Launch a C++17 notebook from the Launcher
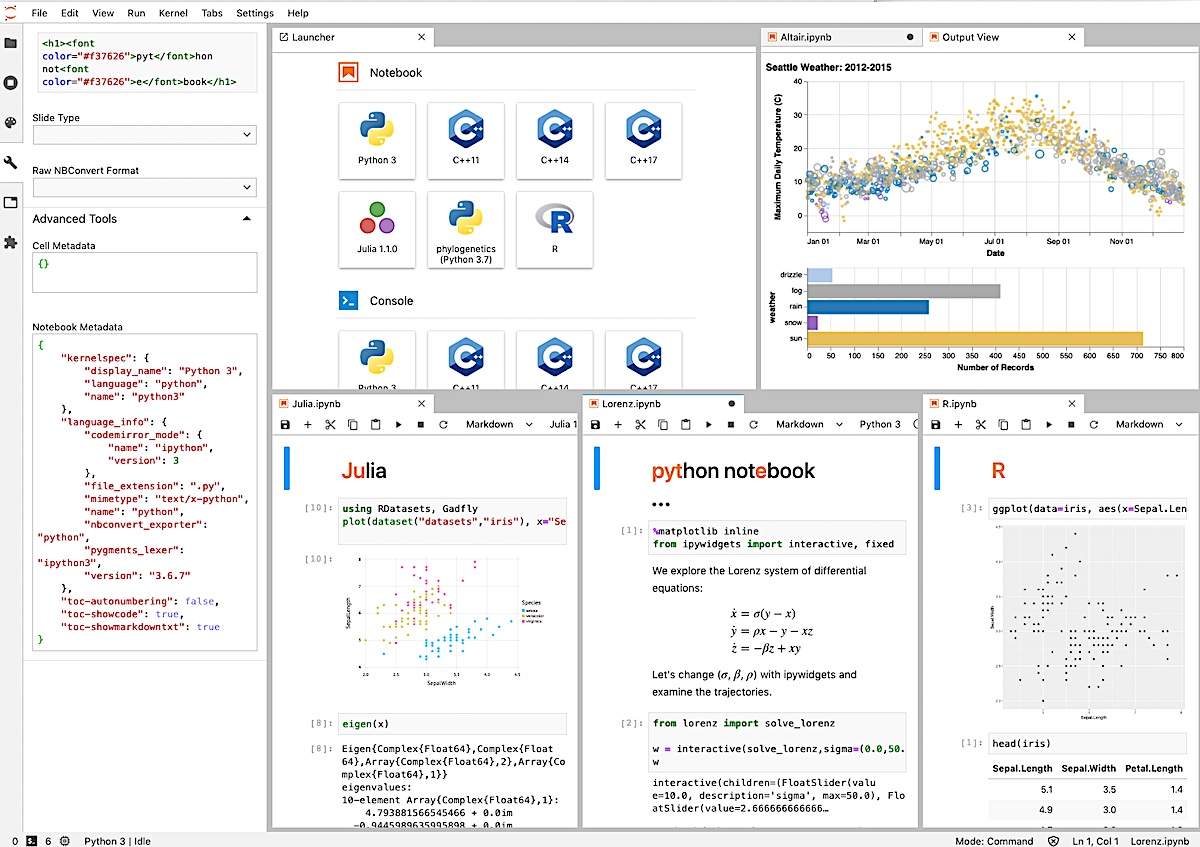1200x847 pixels. [x=643, y=141]
